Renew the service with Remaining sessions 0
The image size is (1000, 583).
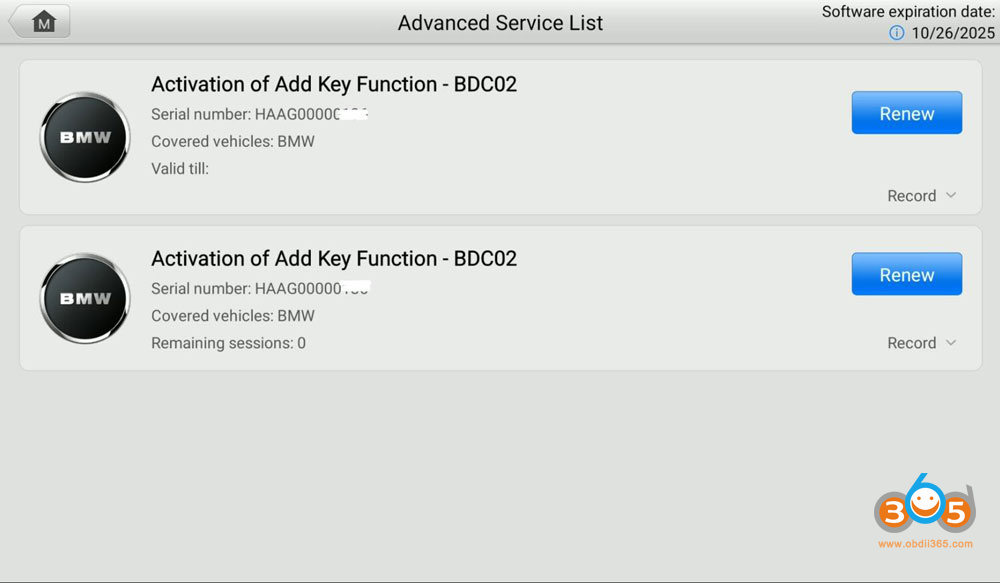pyautogui.click(x=906, y=274)
